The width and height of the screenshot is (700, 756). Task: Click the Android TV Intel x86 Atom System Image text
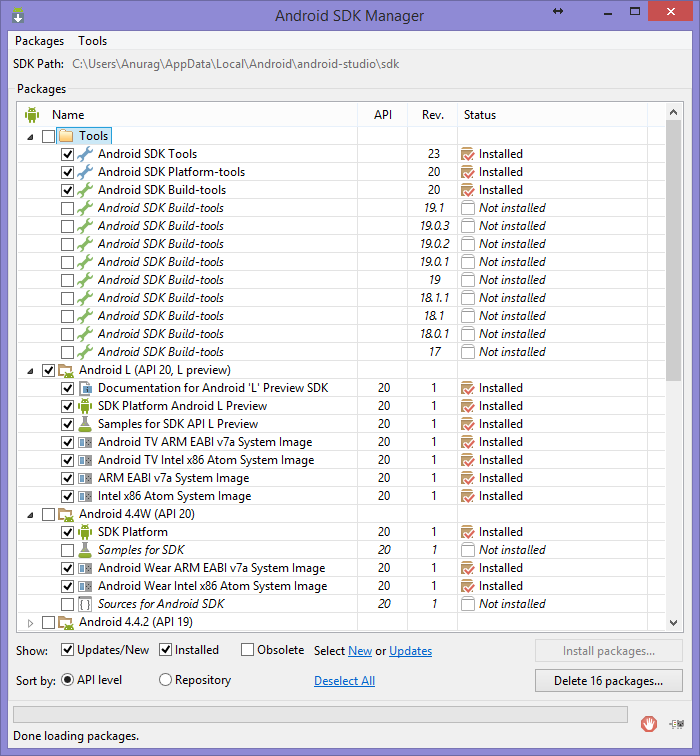click(x=206, y=460)
